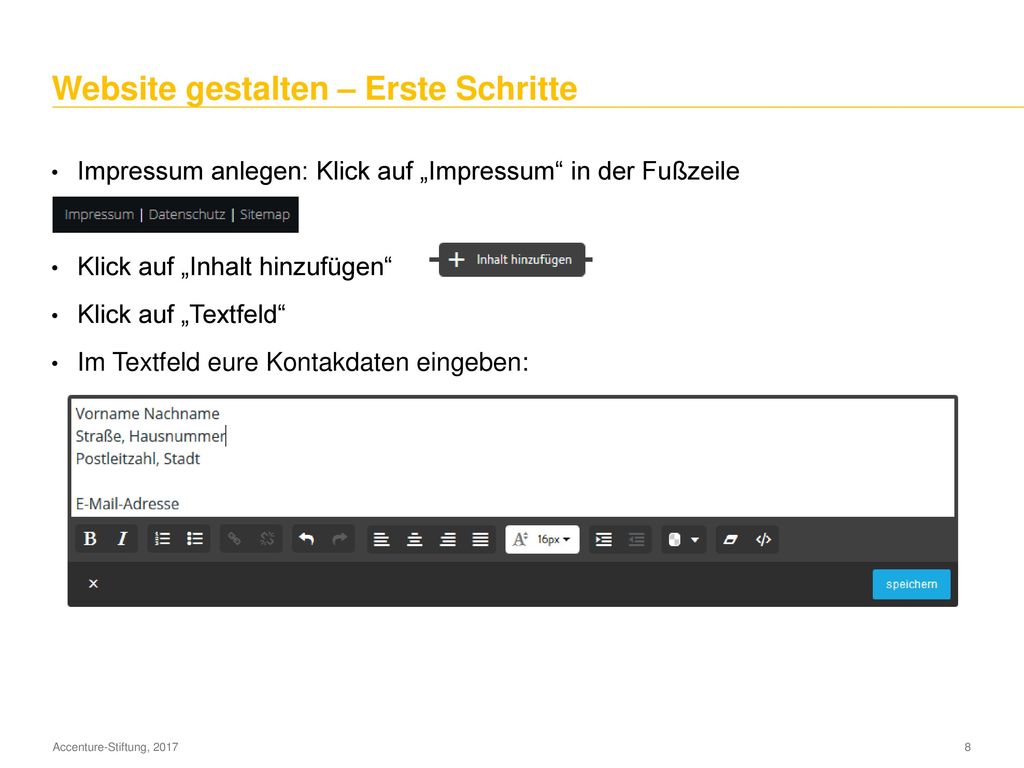The width and height of the screenshot is (1024, 768).
Task: Click the Inhalt hinzufügen button
Action: click(512, 260)
